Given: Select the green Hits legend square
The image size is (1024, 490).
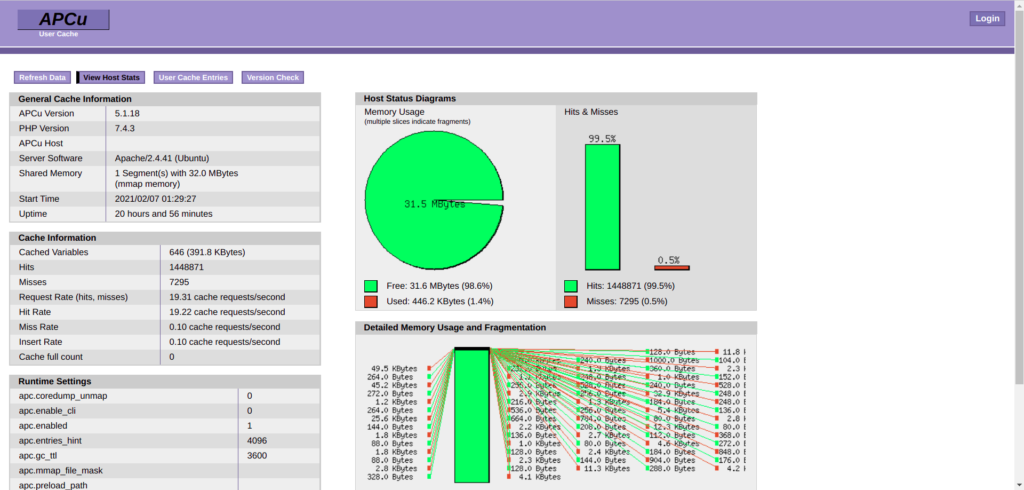Looking at the screenshot, I should (x=570, y=286).
